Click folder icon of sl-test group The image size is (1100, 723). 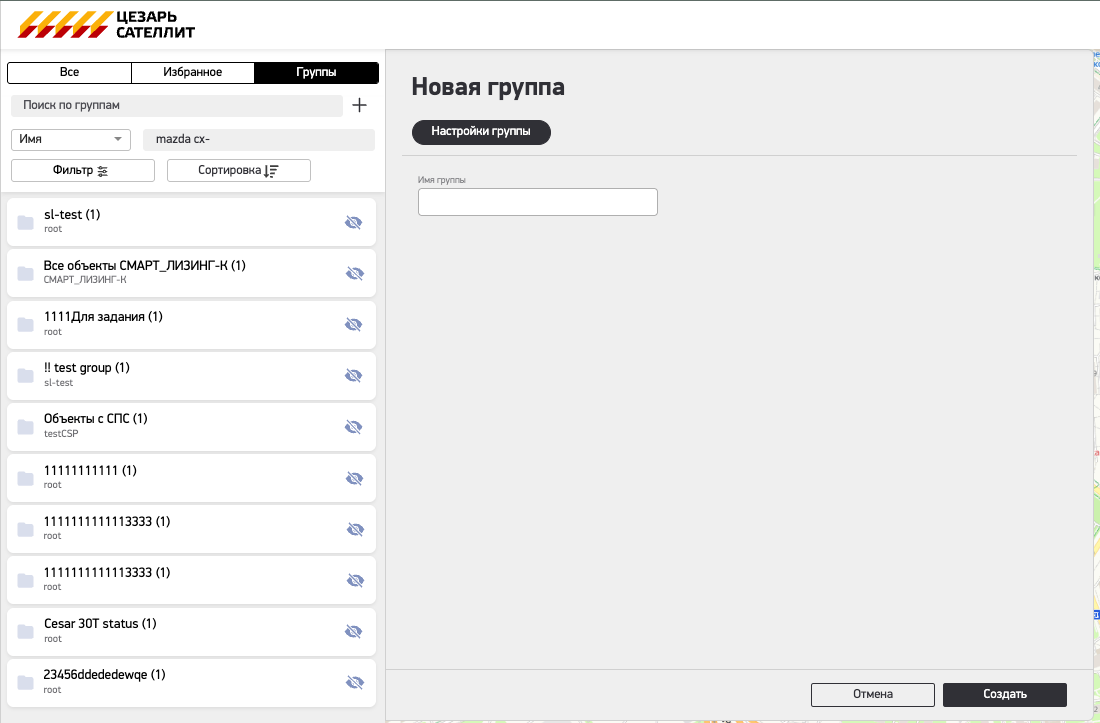tap(26, 222)
